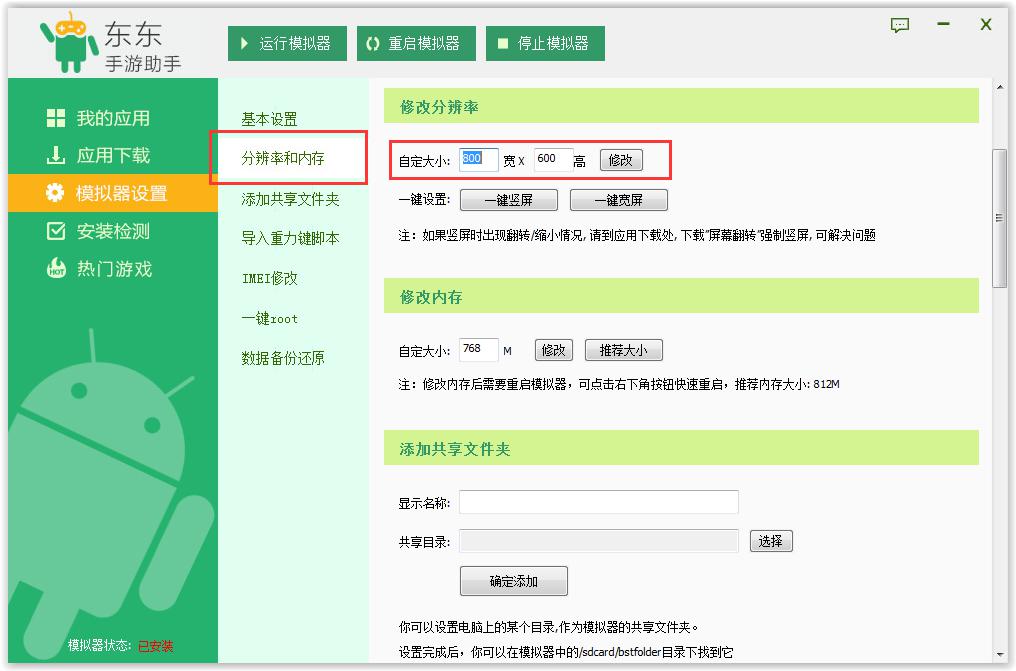Click the vertical scrollbar down arrow
This screenshot has width=1016, height=671.
[x=1001, y=652]
